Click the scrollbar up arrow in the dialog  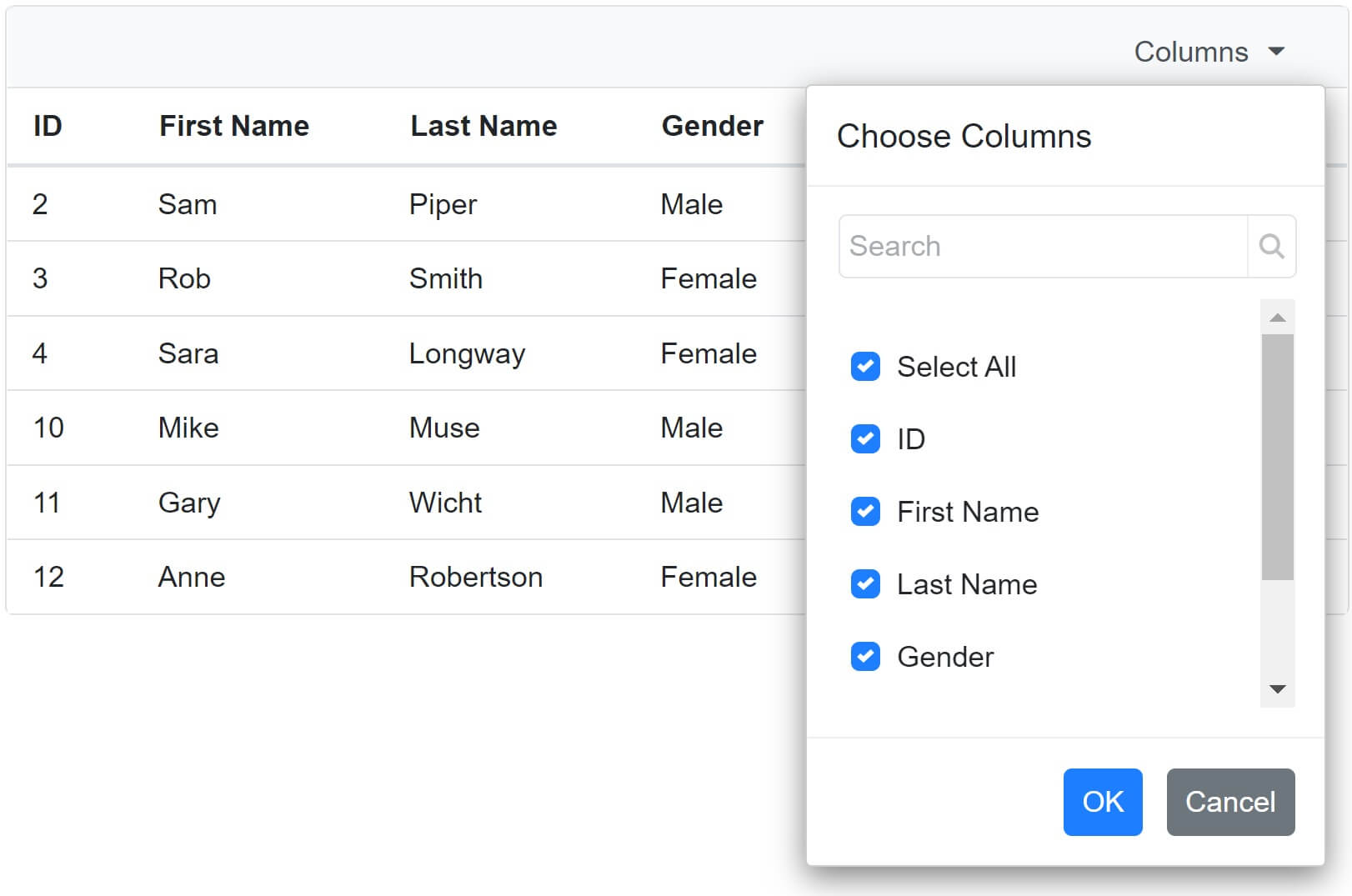point(1275,316)
